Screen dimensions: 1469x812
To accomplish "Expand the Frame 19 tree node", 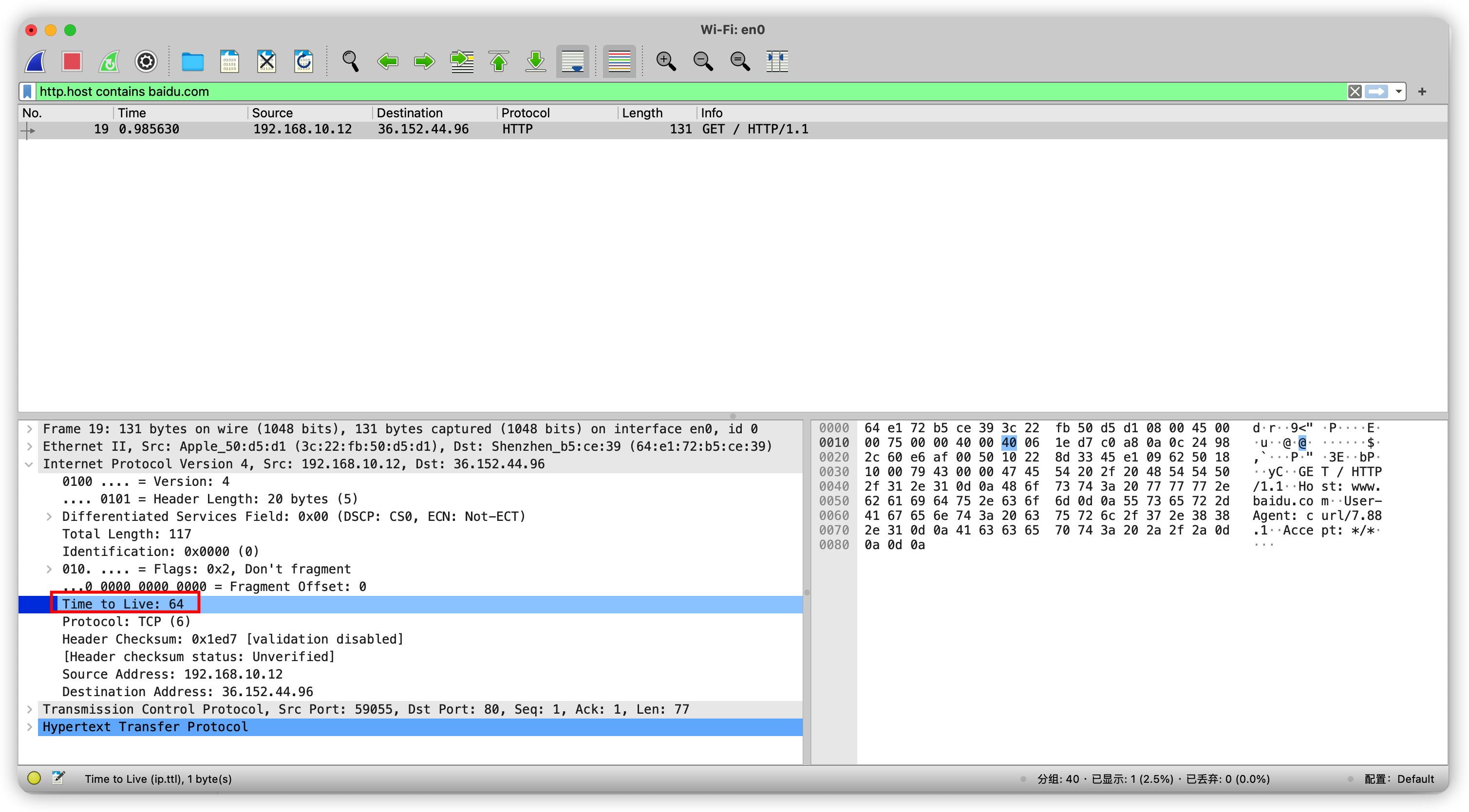I will click(x=30, y=429).
